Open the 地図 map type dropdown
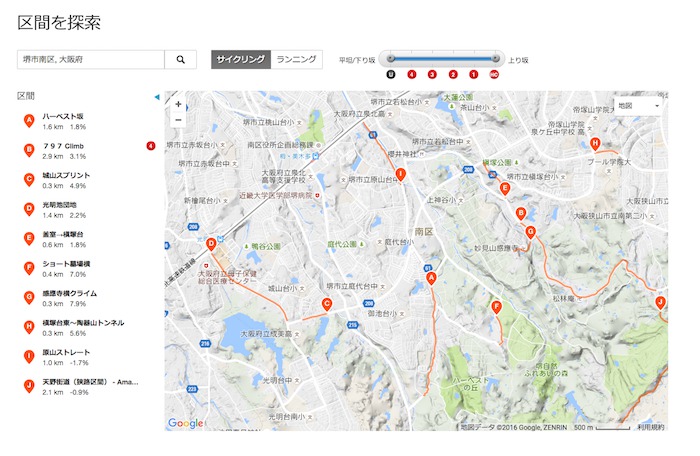700x456 pixels. (x=638, y=106)
